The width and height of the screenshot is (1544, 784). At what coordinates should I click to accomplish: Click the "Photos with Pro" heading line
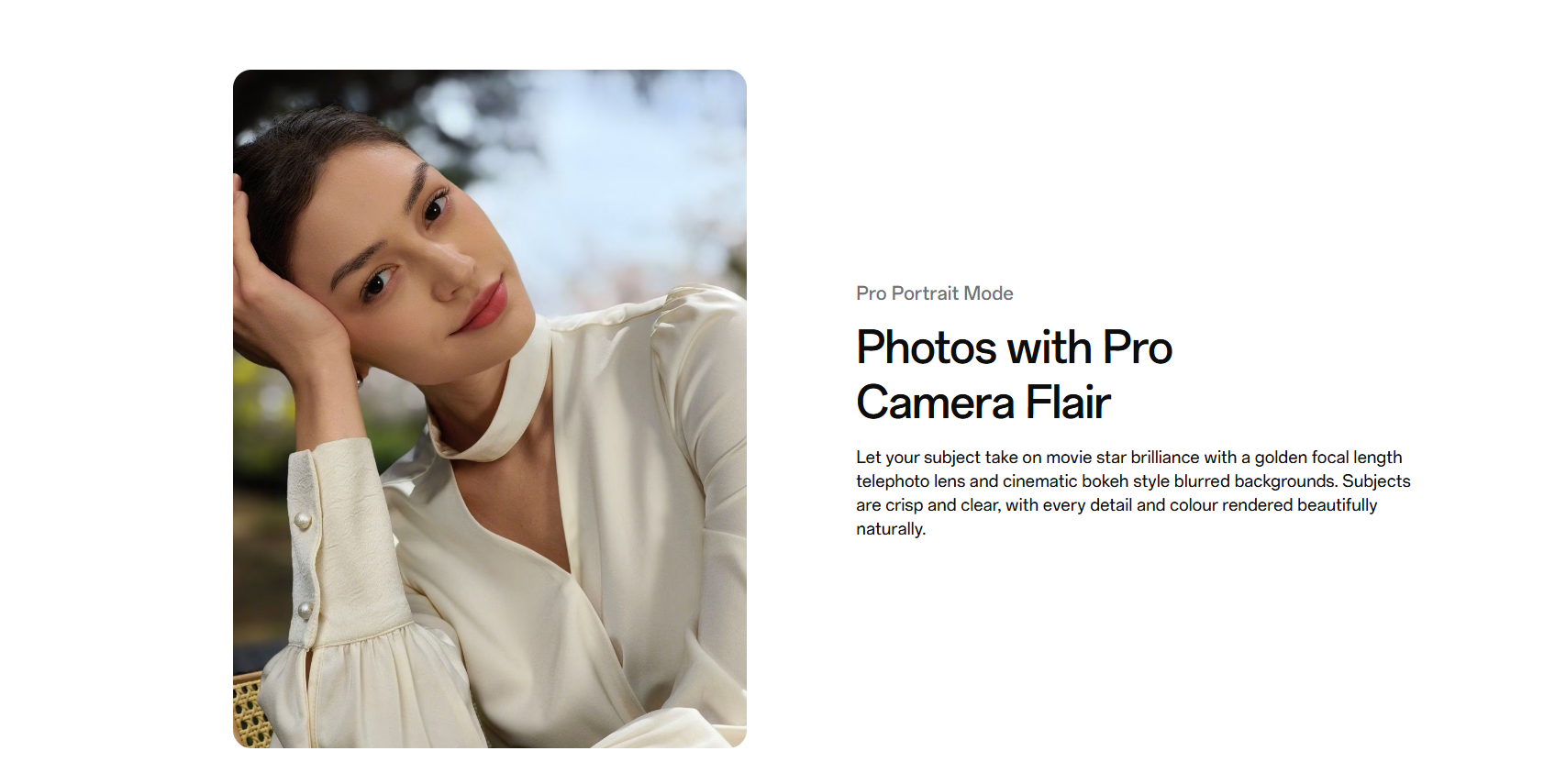click(1014, 348)
